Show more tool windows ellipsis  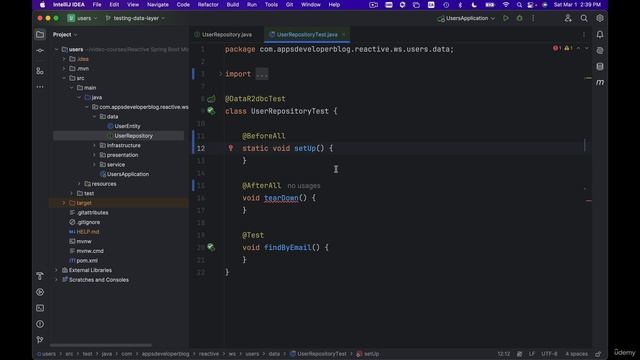(x=40, y=87)
